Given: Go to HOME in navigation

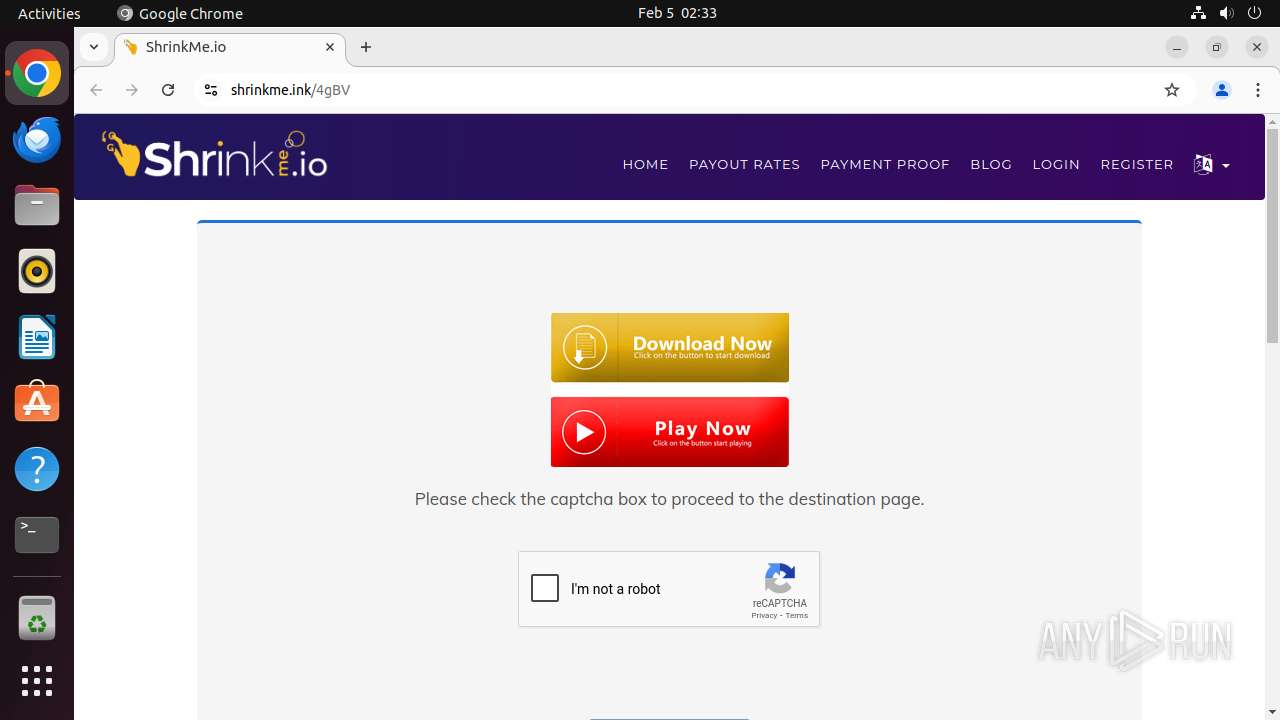Looking at the screenshot, I should [645, 165].
